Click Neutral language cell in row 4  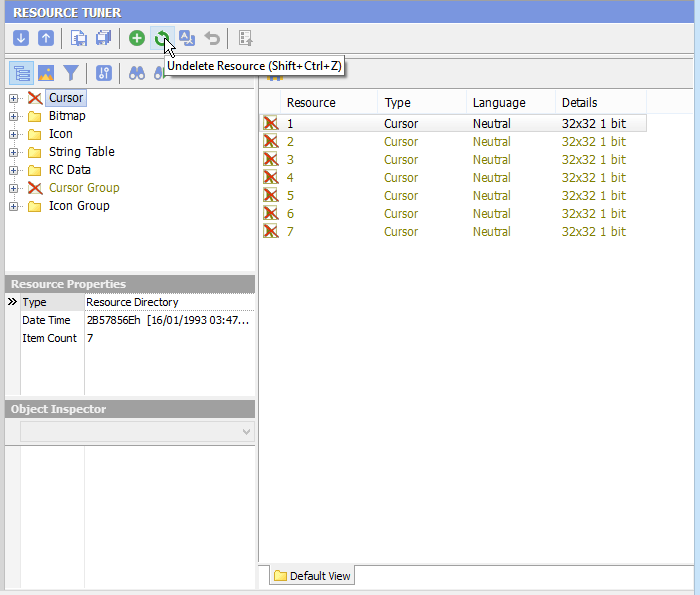point(492,178)
